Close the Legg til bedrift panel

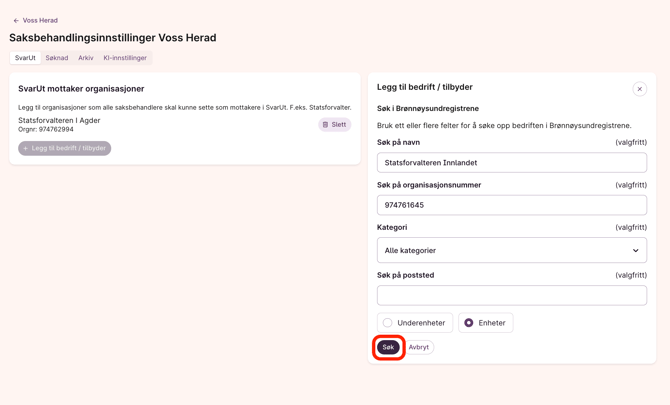639,89
